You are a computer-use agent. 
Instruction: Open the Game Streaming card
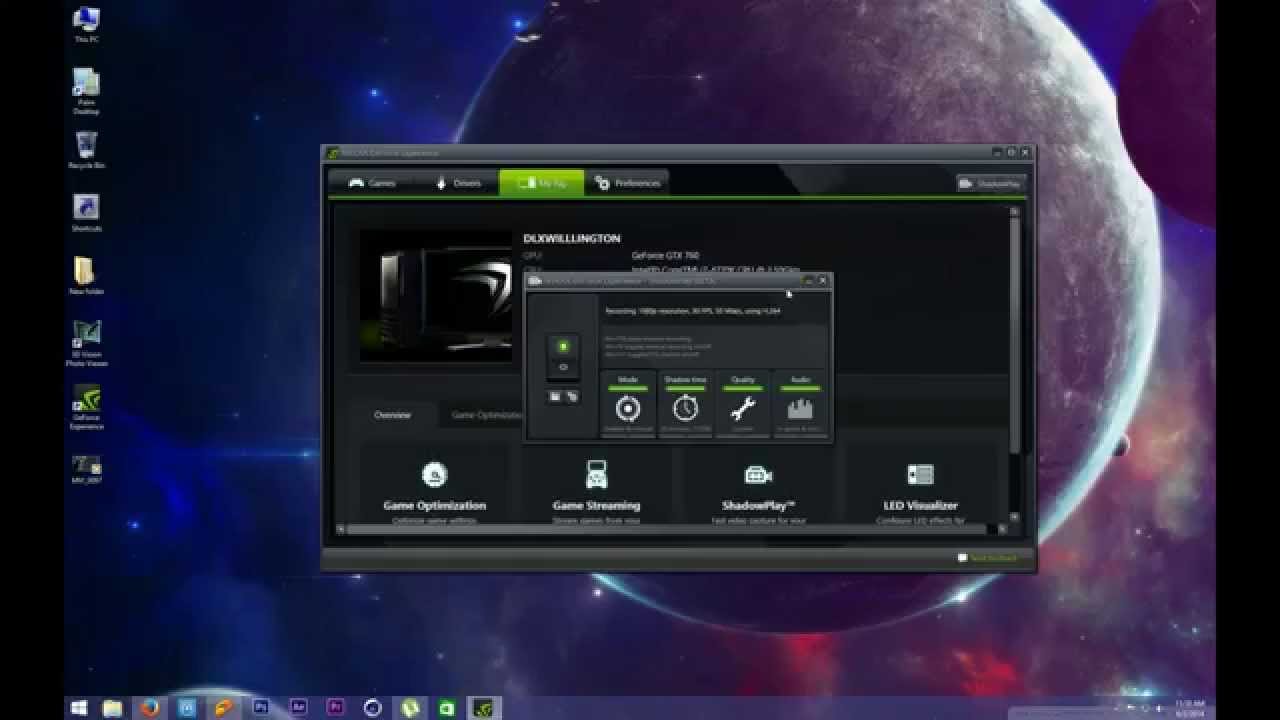597,487
